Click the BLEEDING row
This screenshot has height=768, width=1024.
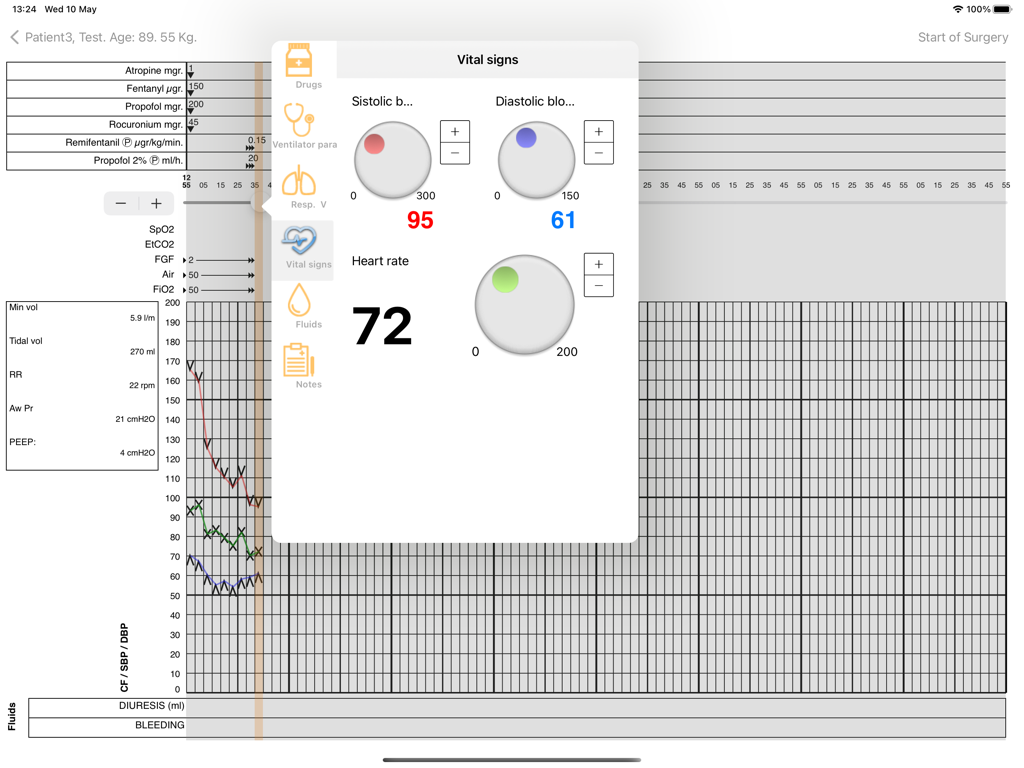click(517, 728)
